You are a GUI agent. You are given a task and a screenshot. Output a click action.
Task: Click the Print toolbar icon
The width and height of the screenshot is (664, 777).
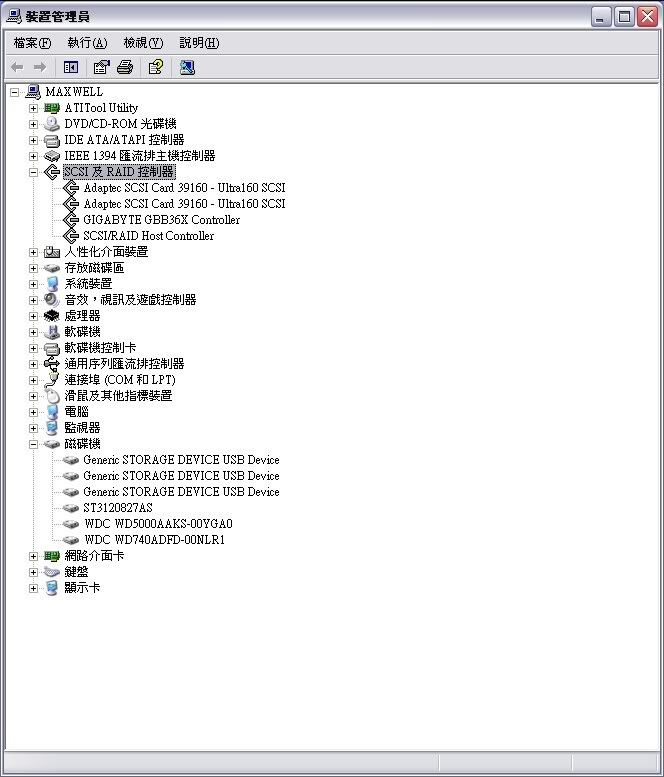tap(125, 67)
